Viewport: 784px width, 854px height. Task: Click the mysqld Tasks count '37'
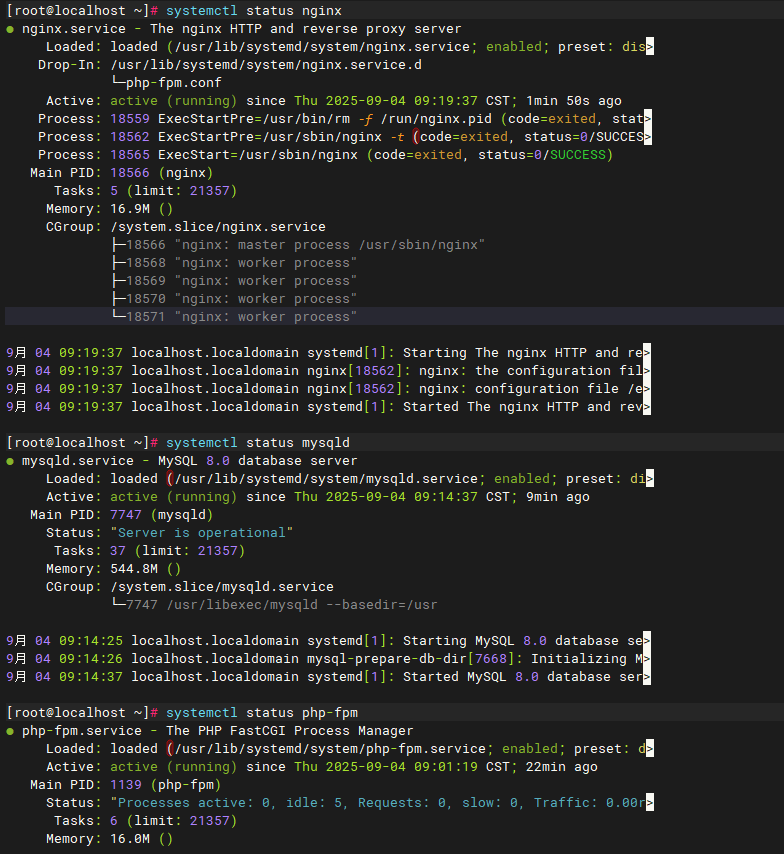pos(118,551)
